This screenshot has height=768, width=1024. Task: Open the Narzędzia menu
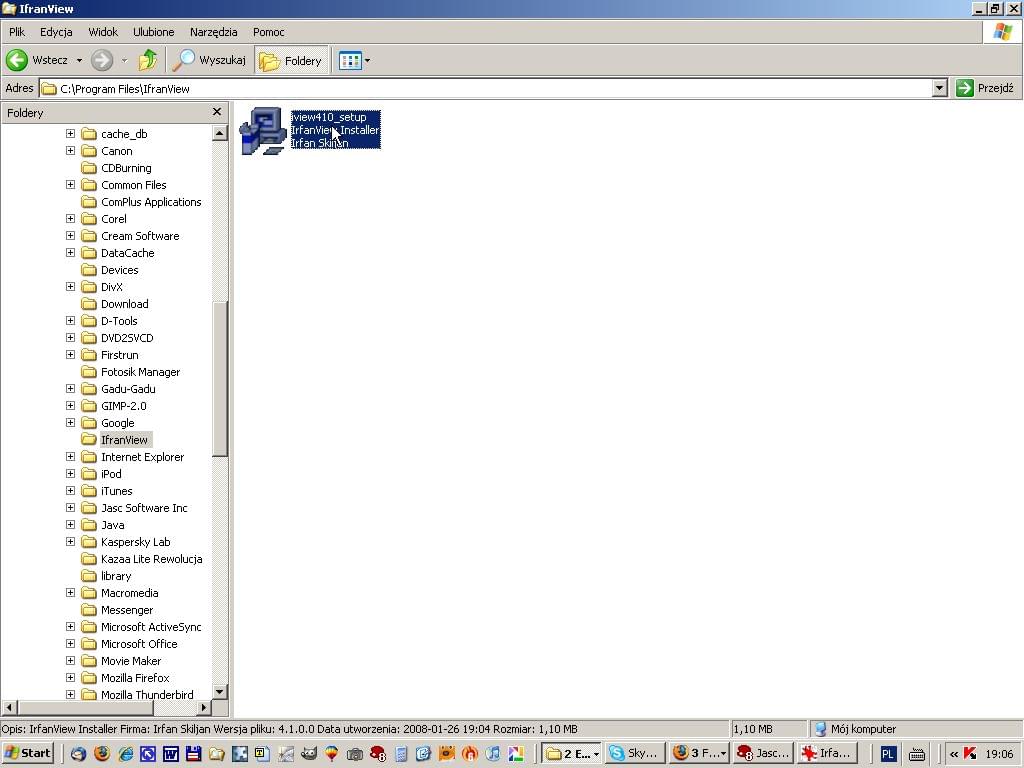214,31
